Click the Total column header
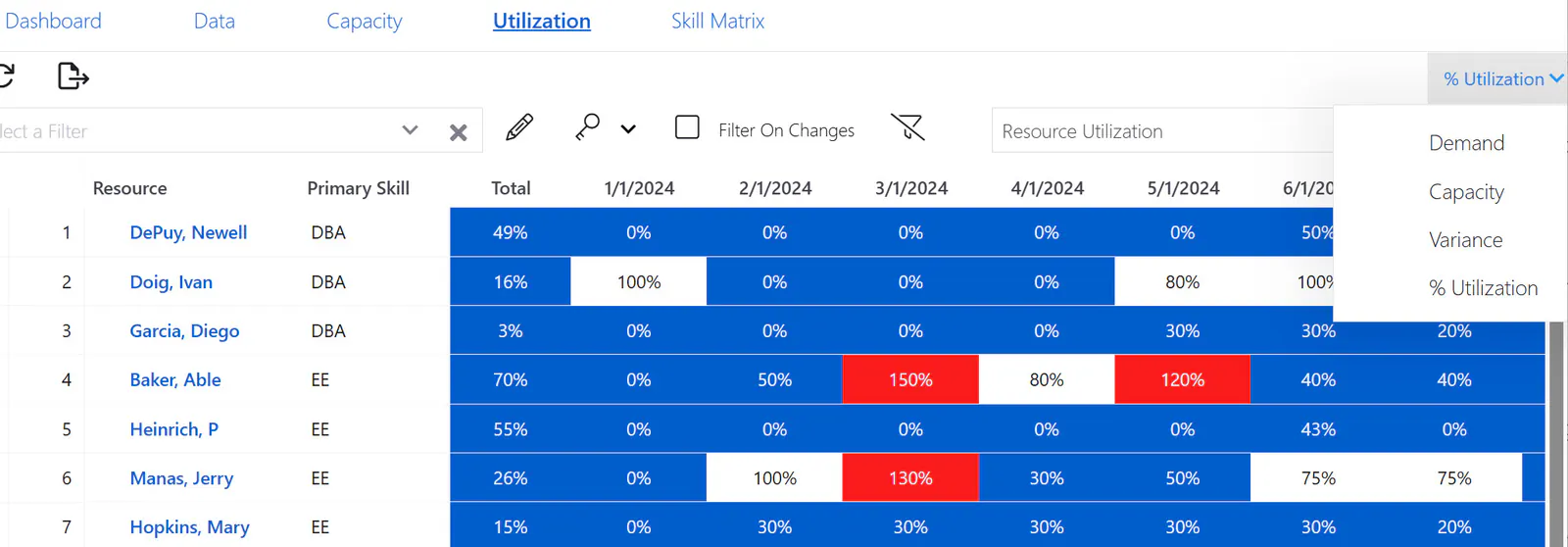 (x=511, y=188)
